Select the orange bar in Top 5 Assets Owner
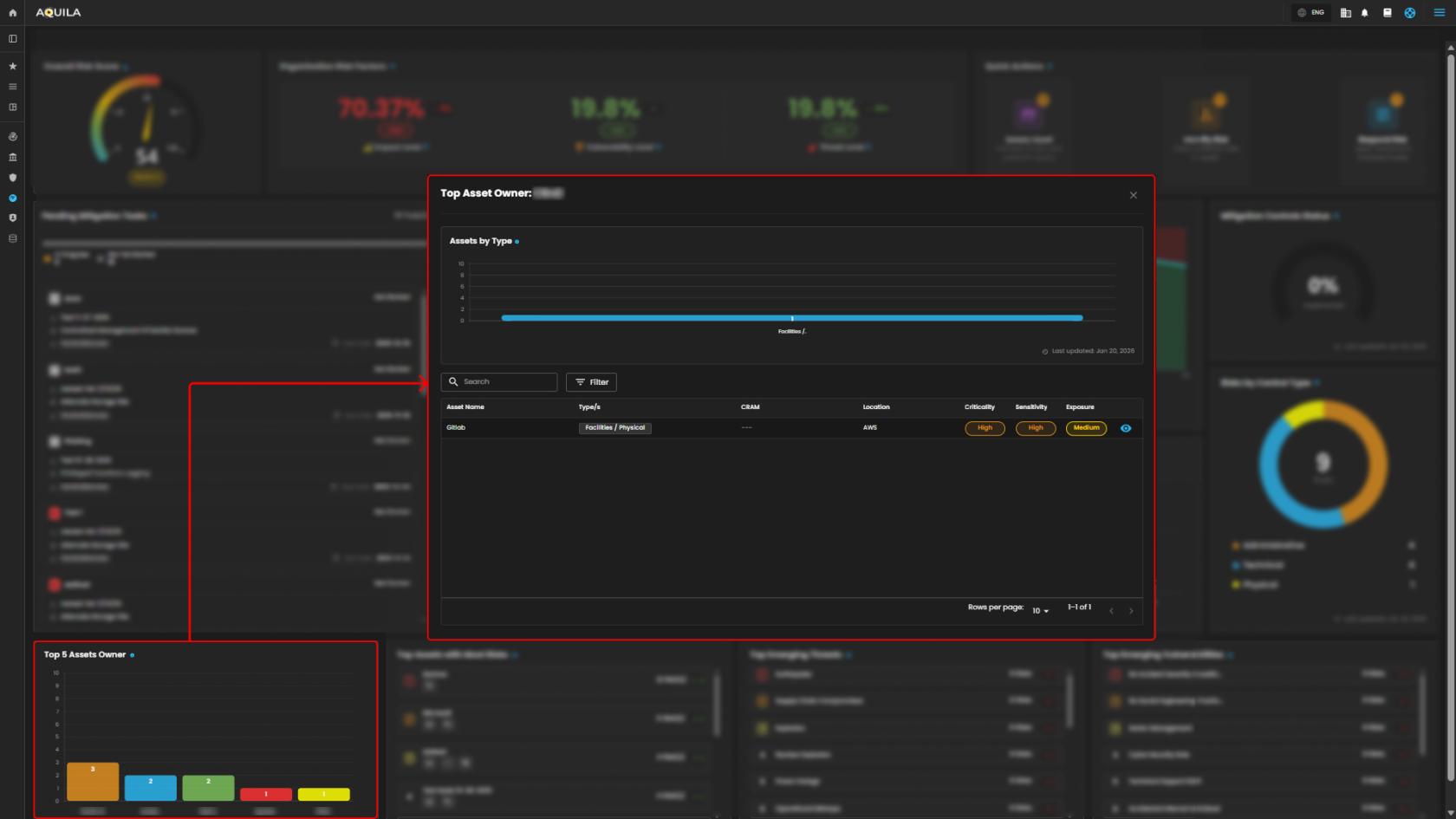This screenshot has width=1456, height=819. click(x=93, y=782)
